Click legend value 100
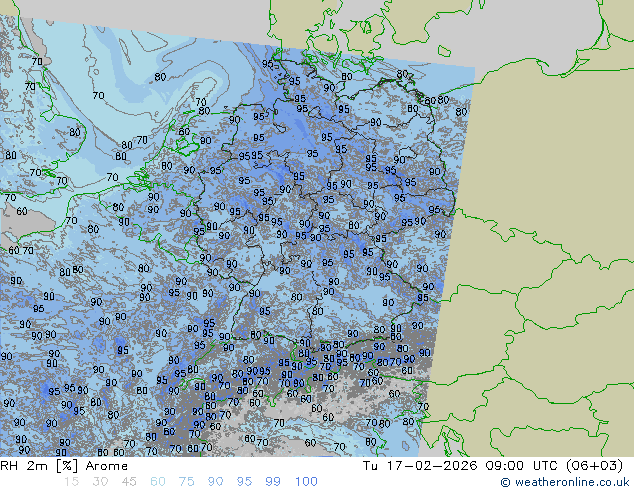The image size is (634, 490). pyautogui.click(x=306, y=482)
